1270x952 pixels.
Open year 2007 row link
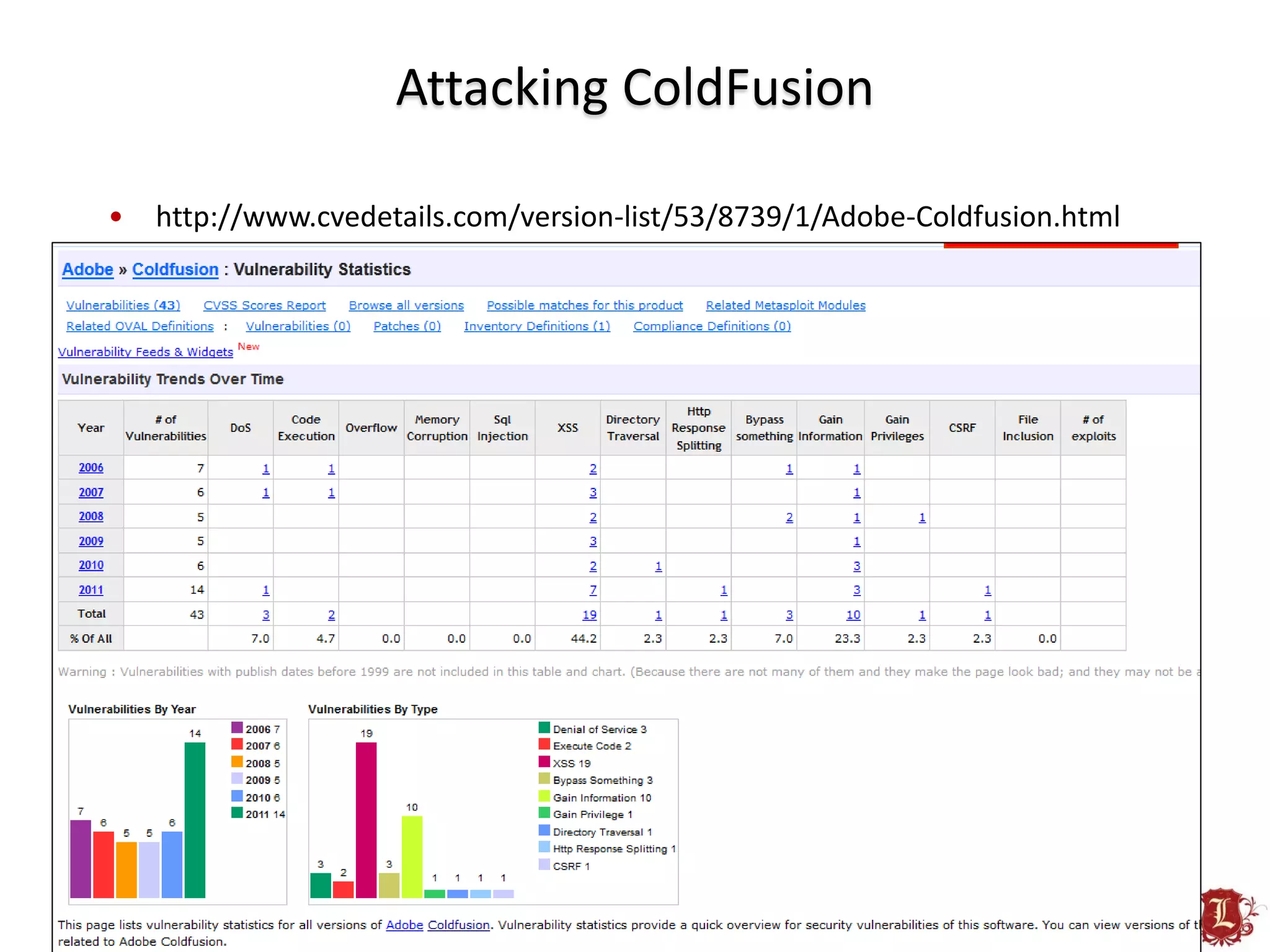point(91,492)
